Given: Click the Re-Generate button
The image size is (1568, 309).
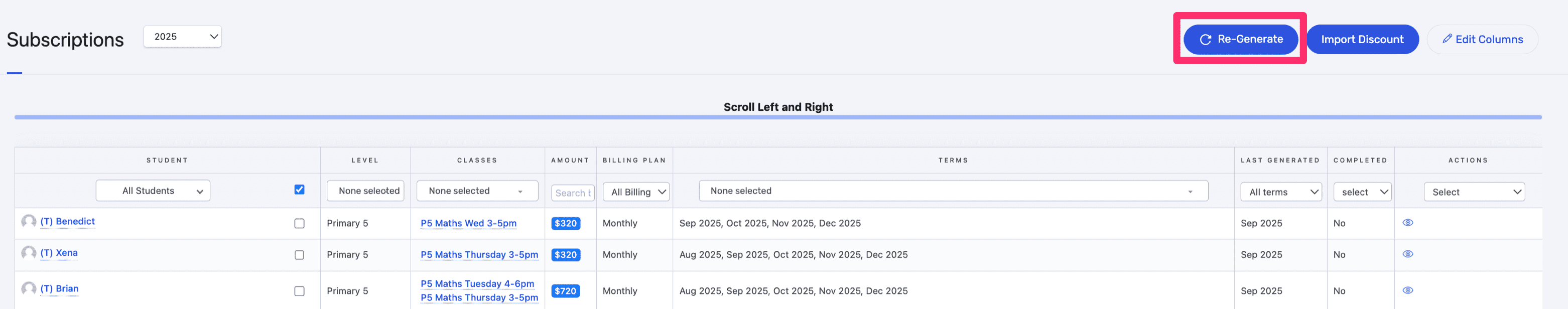Looking at the screenshot, I should coord(1240,40).
